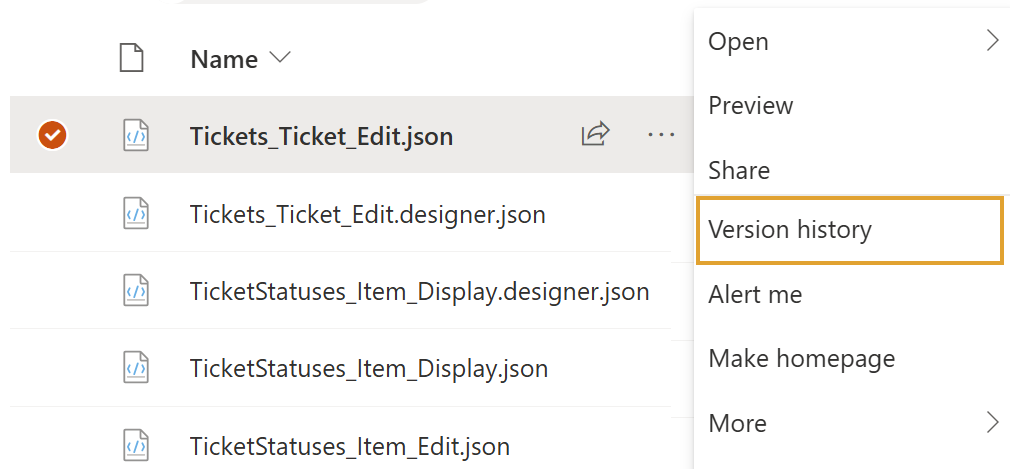This screenshot has height=469, width=1010.
Task: Click the TicketStatuses_Item_Display.json file icon
Action: (x=136, y=368)
